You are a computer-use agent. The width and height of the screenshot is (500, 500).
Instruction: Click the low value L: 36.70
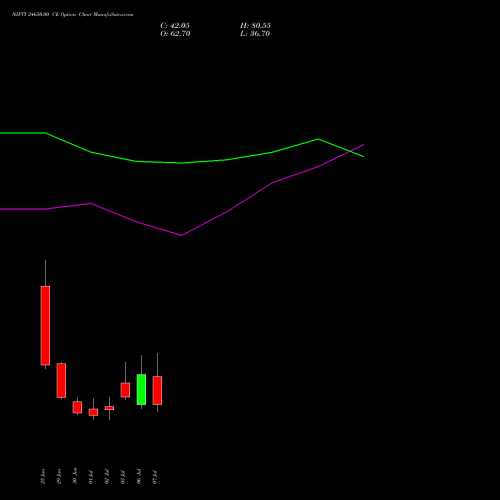tap(255, 34)
